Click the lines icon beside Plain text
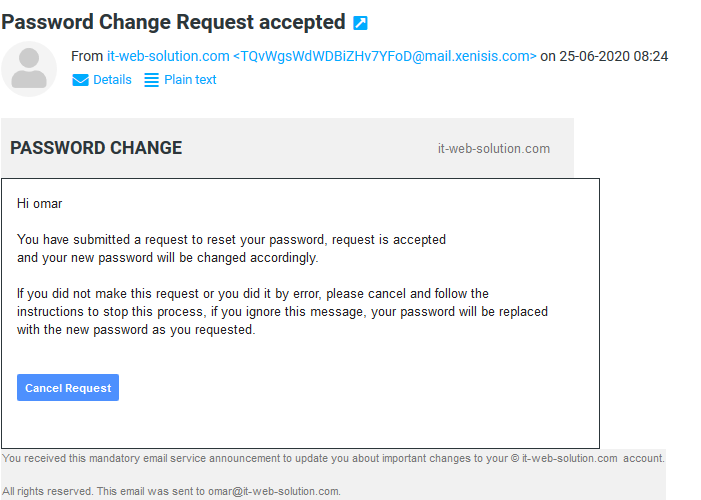701x500 pixels. 151,80
